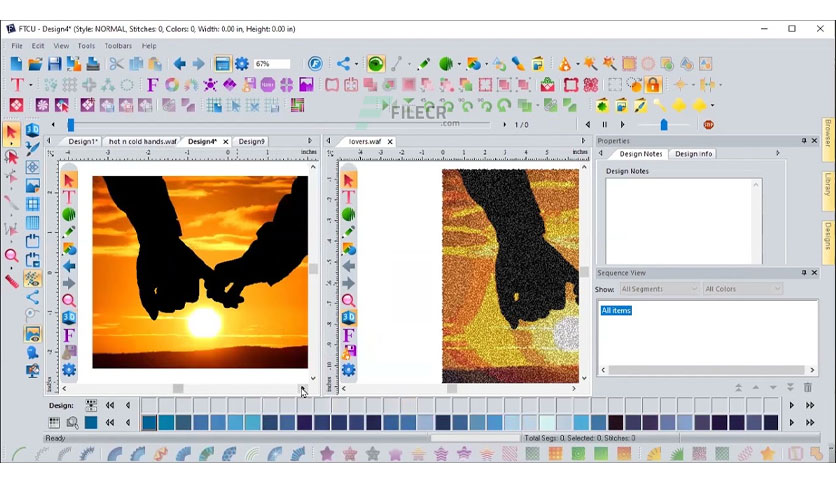Open zoom percentage box showing 67%
The height and width of the screenshot is (484, 836).
click(272, 64)
